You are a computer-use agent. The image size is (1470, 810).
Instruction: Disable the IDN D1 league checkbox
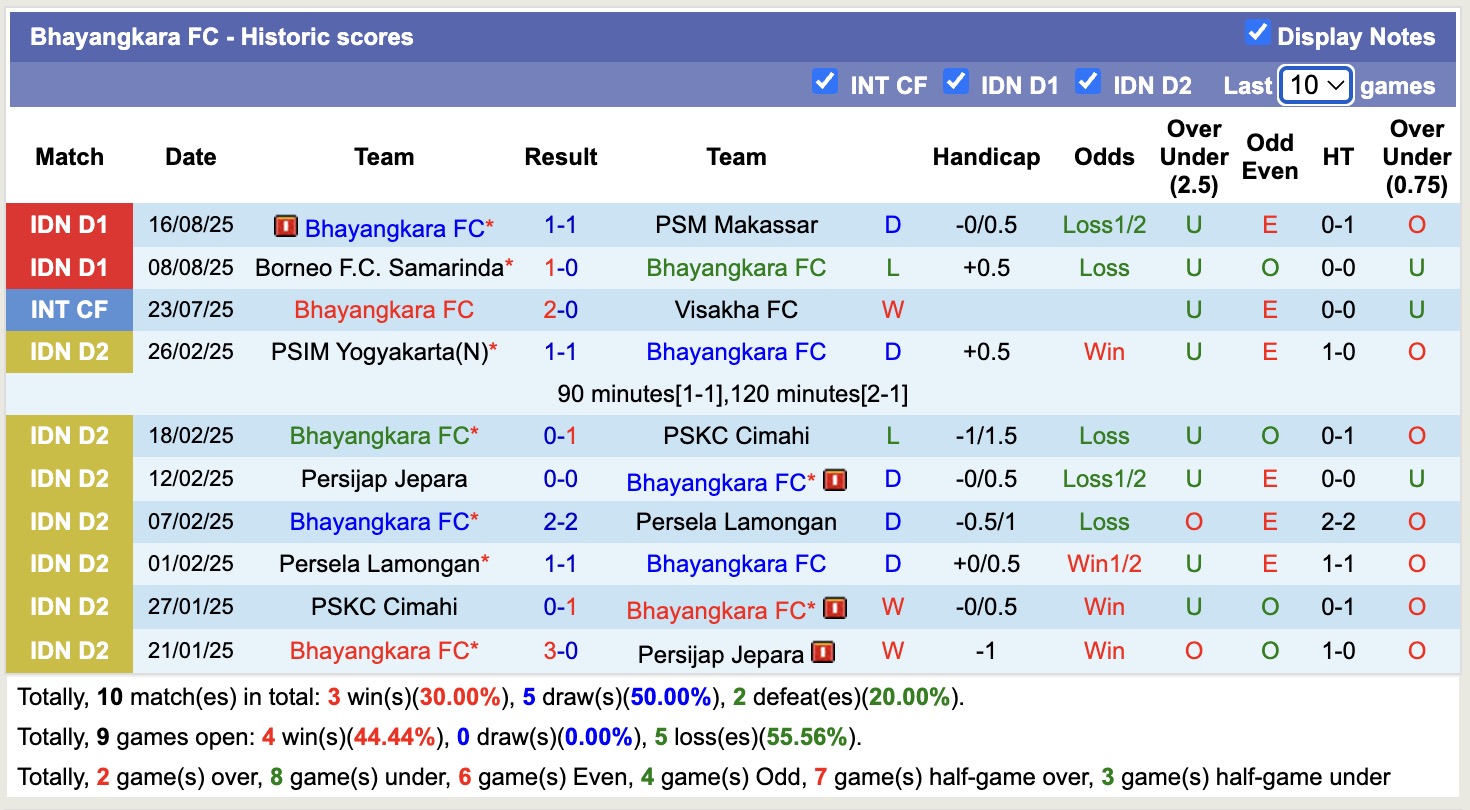[956, 81]
